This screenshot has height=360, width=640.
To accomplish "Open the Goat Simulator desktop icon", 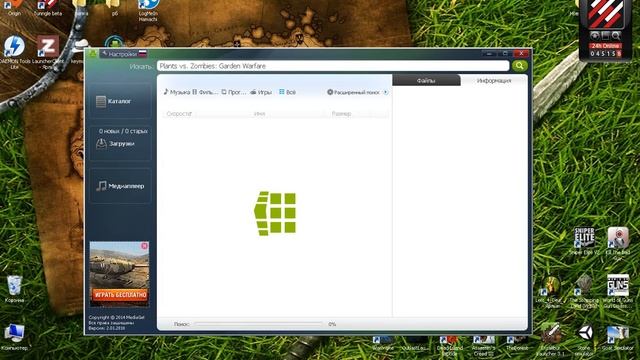I will (x=618, y=338).
